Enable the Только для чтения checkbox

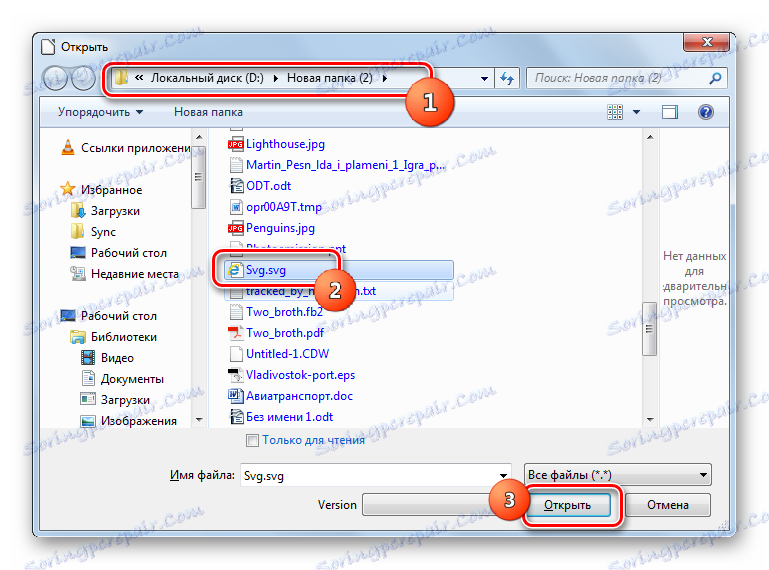tap(252, 440)
